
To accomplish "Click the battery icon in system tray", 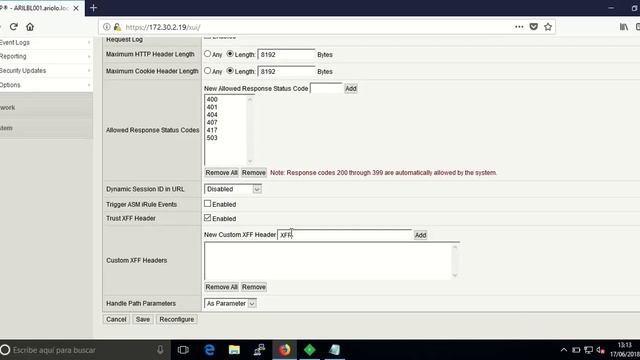I will (576, 350).
